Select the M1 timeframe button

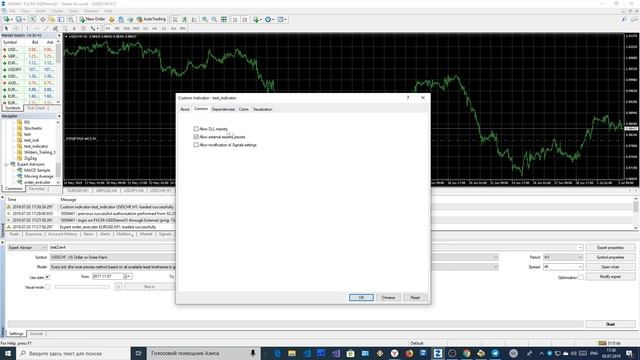click(x=108, y=29)
